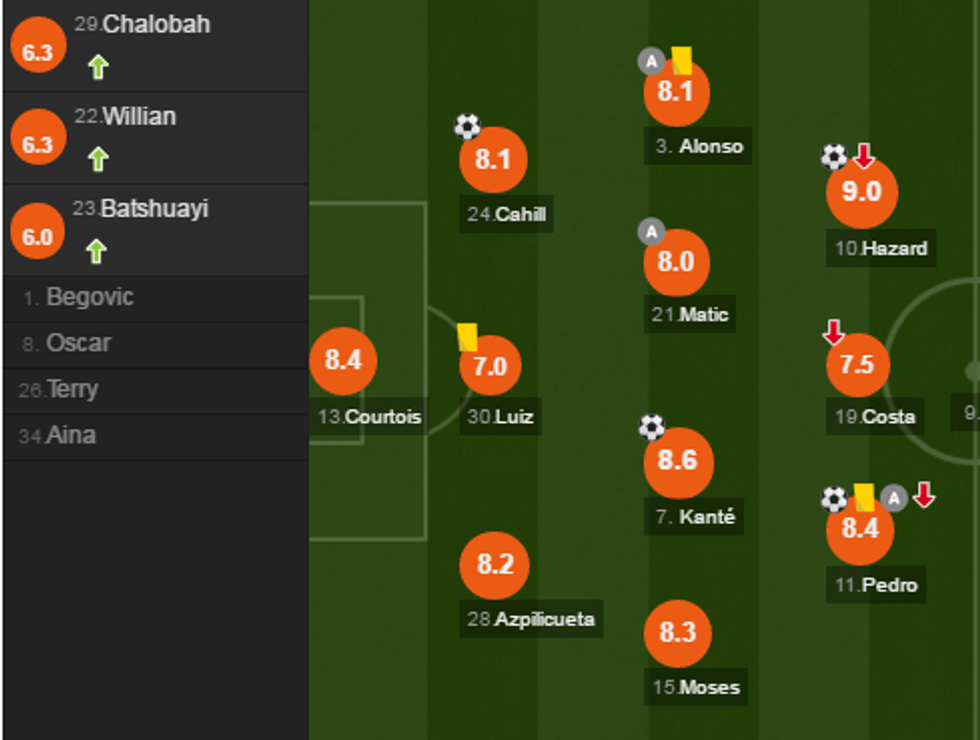Click the assist badge above Matic

tap(650, 231)
